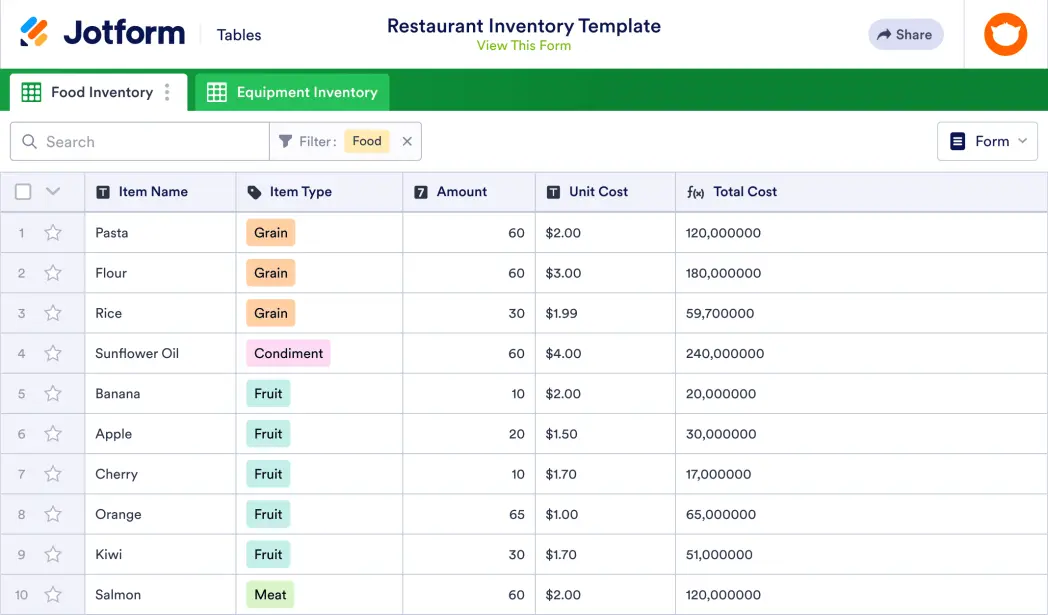
Task: Open View This Form link
Action: click(524, 45)
